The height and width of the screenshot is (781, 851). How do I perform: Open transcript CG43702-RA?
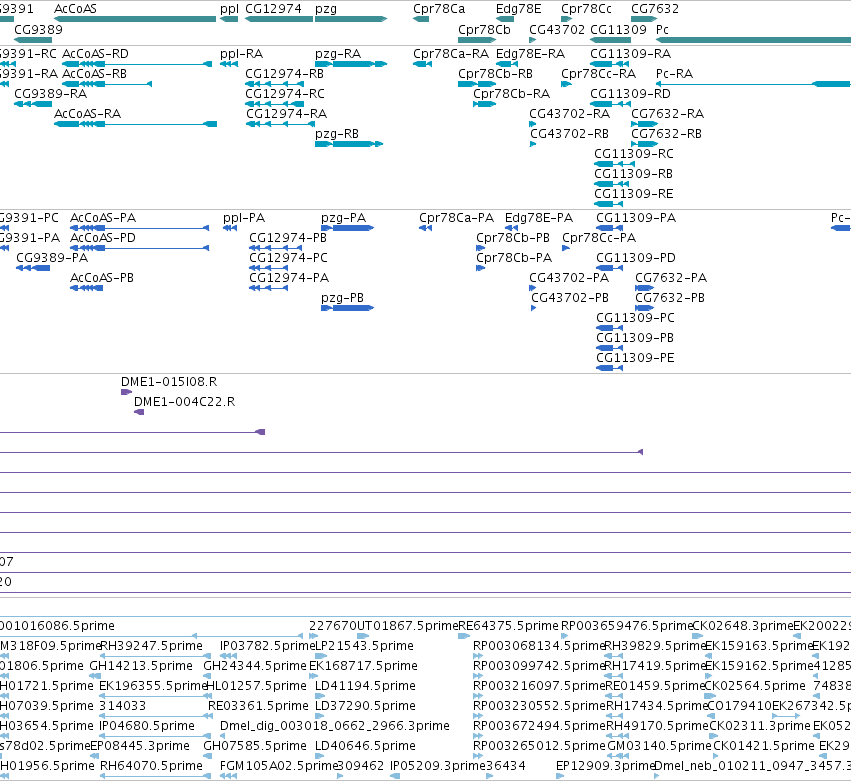pyautogui.click(x=570, y=114)
